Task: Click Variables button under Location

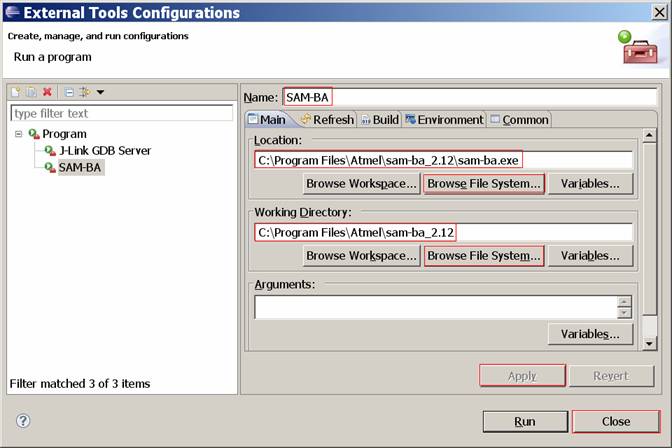Action: tap(590, 183)
